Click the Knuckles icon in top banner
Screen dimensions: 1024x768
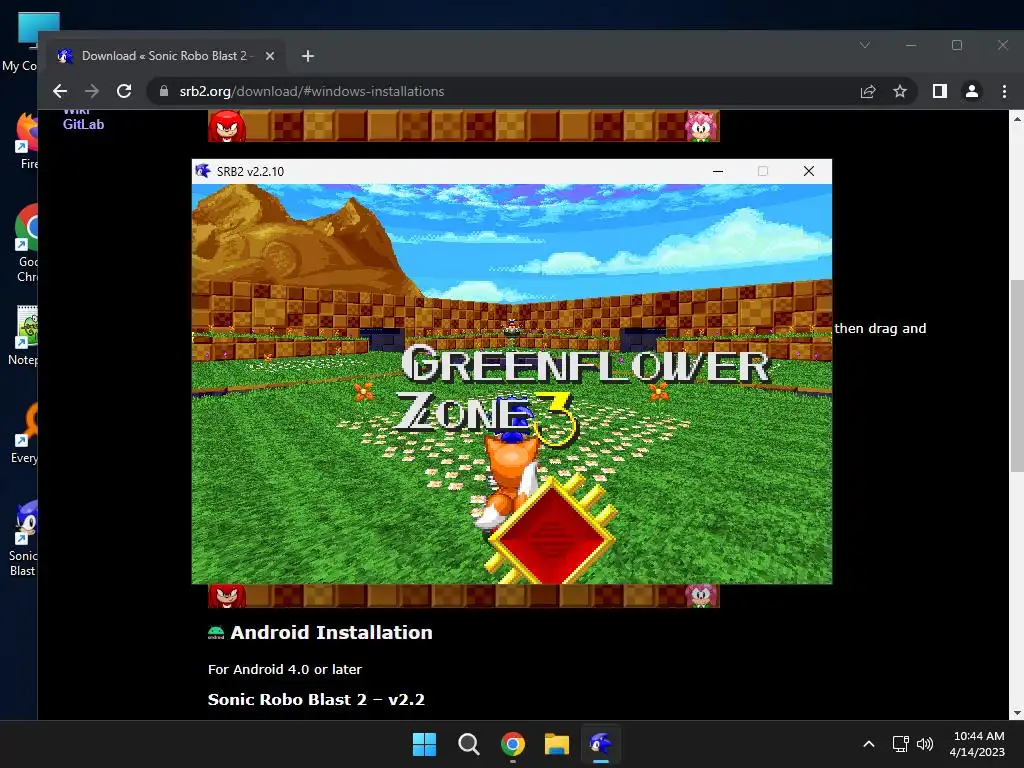(x=227, y=125)
